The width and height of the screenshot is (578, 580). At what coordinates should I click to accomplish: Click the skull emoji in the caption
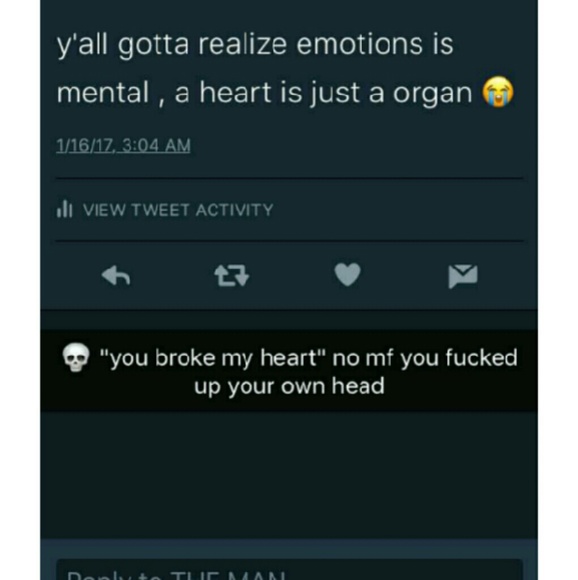pyautogui.click(x=76, y=357)
